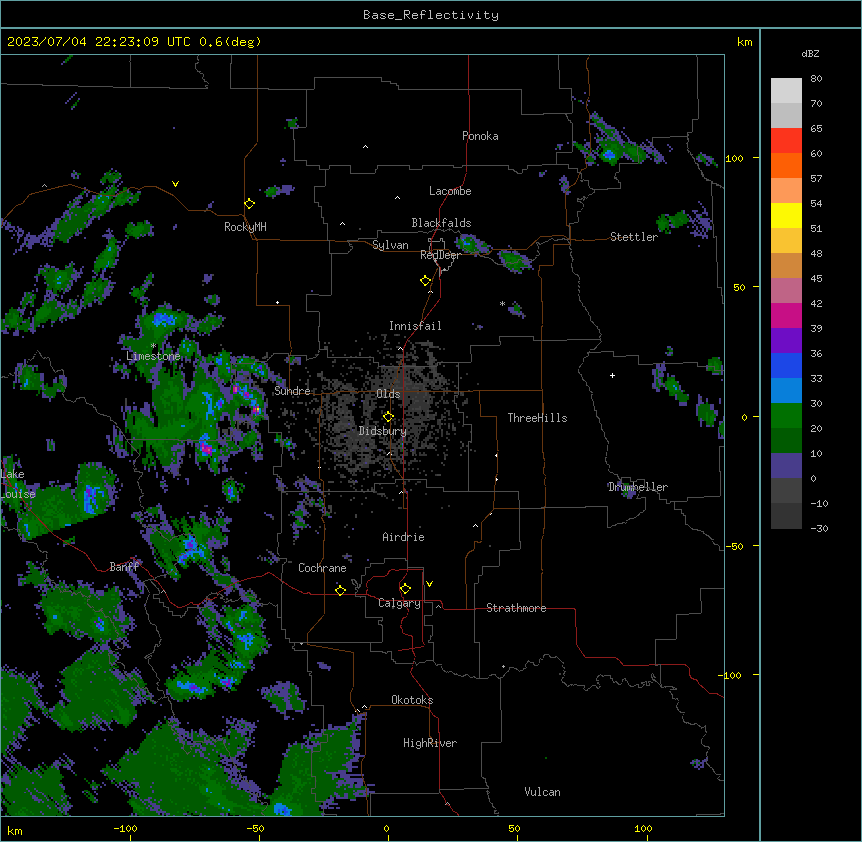Image resolution: width=862 pixels, height=842 pixels.
Task: Click the yellow V marker northwest of RockyMH
Action: pyautogui.click(x=175, y=184)
